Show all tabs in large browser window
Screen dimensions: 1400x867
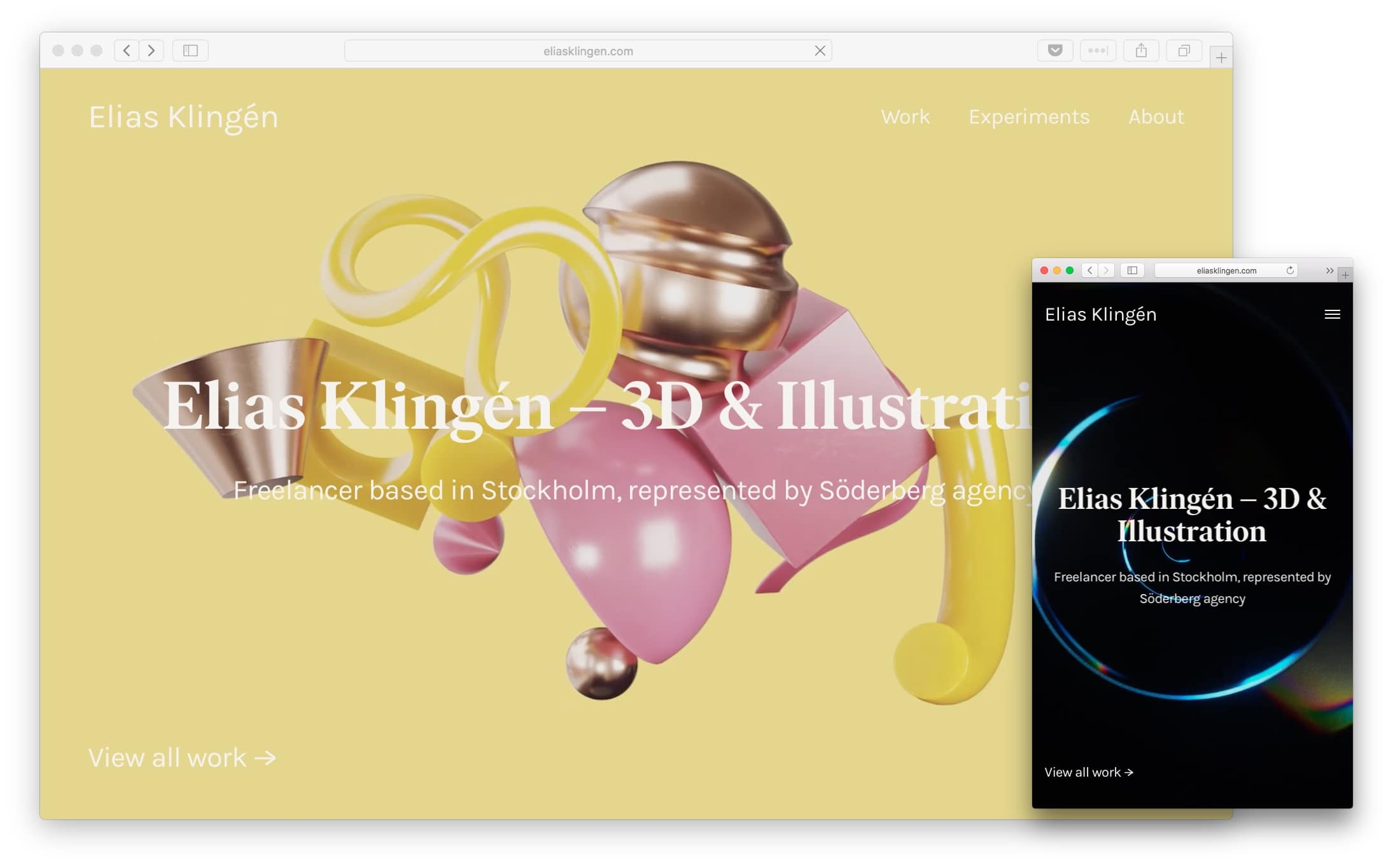pyautogui.click(x=1184, y=50)
